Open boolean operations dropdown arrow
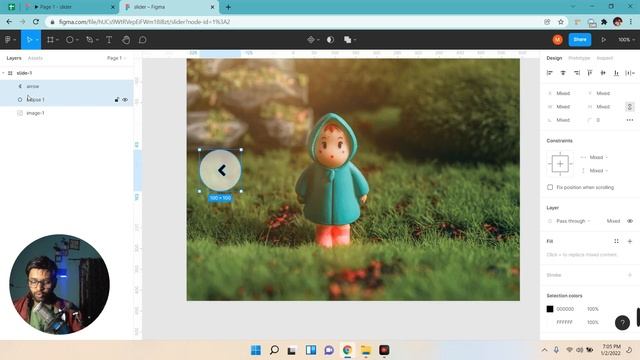 tap(355, 40)
